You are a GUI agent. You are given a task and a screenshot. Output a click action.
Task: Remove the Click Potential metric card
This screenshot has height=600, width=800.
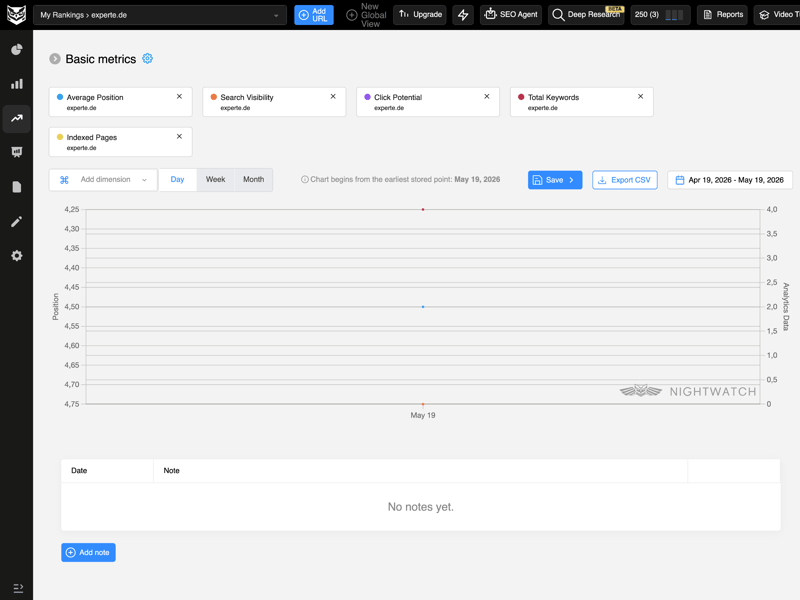[487, 96]
